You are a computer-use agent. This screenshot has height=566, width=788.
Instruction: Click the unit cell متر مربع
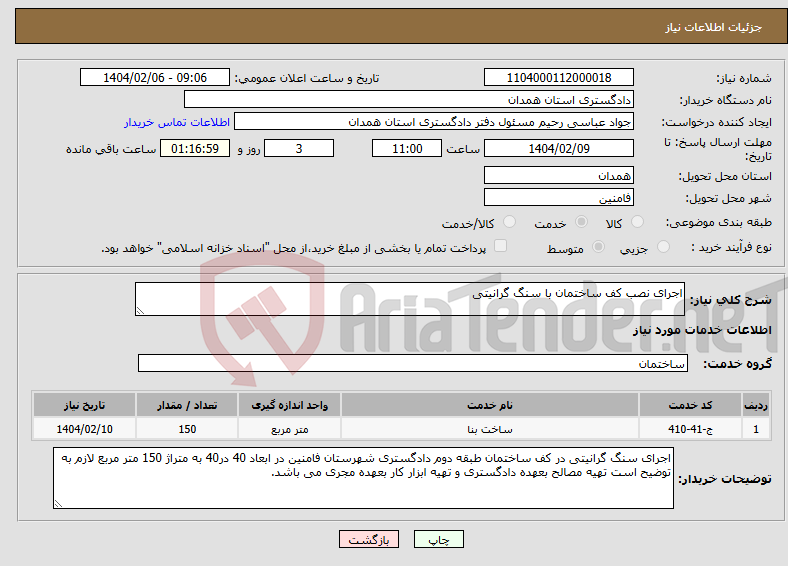(289, 429)
